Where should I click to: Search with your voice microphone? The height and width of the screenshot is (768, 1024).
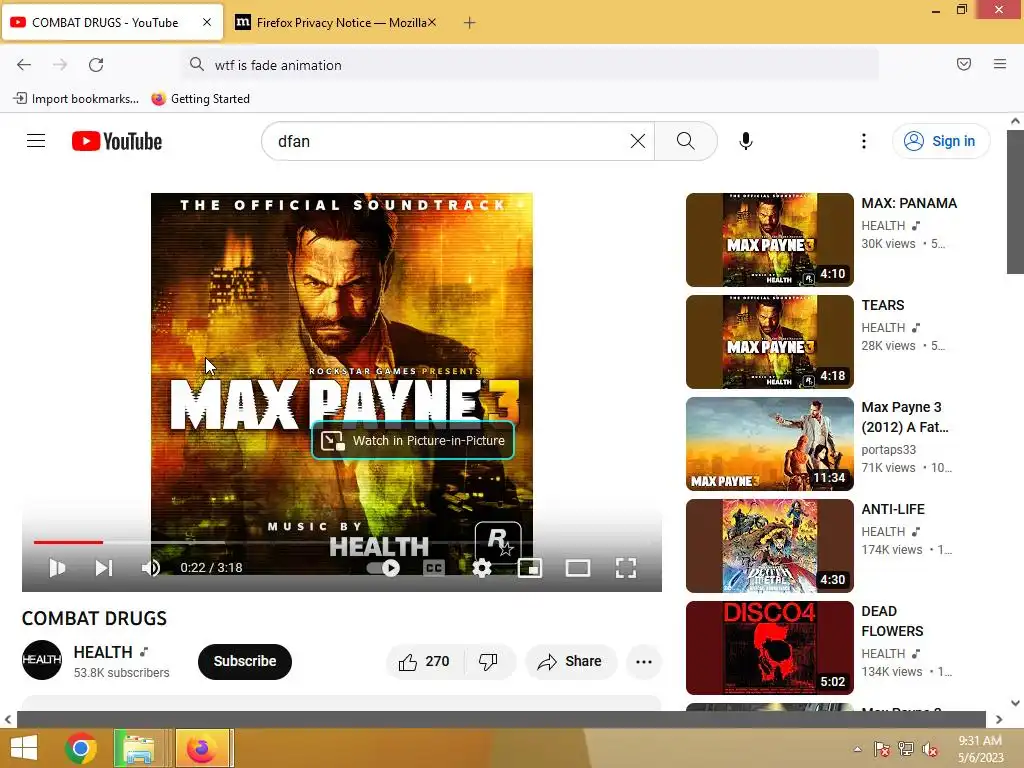(x=746, y=141)
